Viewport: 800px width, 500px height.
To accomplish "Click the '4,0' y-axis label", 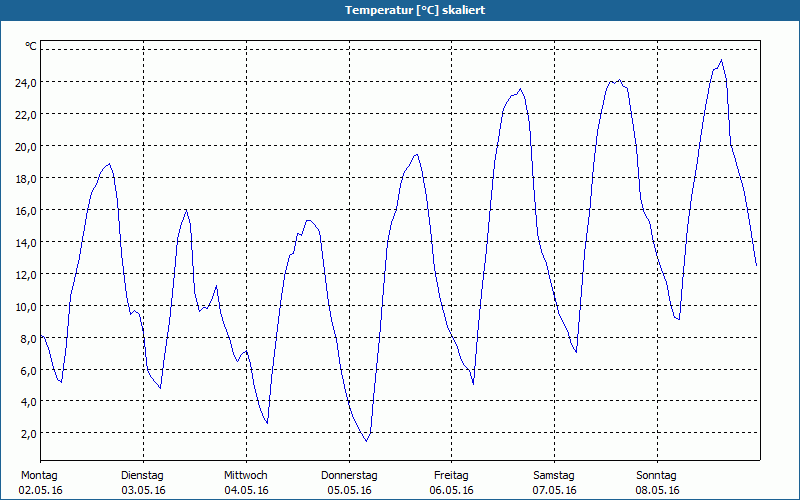I will (29, 402).
